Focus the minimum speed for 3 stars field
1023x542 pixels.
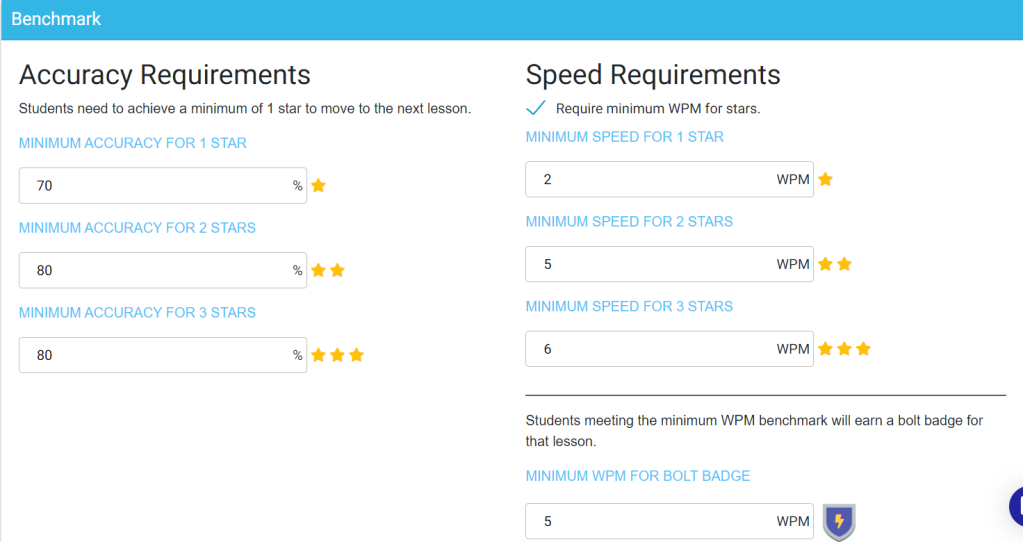tap(669, 349)
